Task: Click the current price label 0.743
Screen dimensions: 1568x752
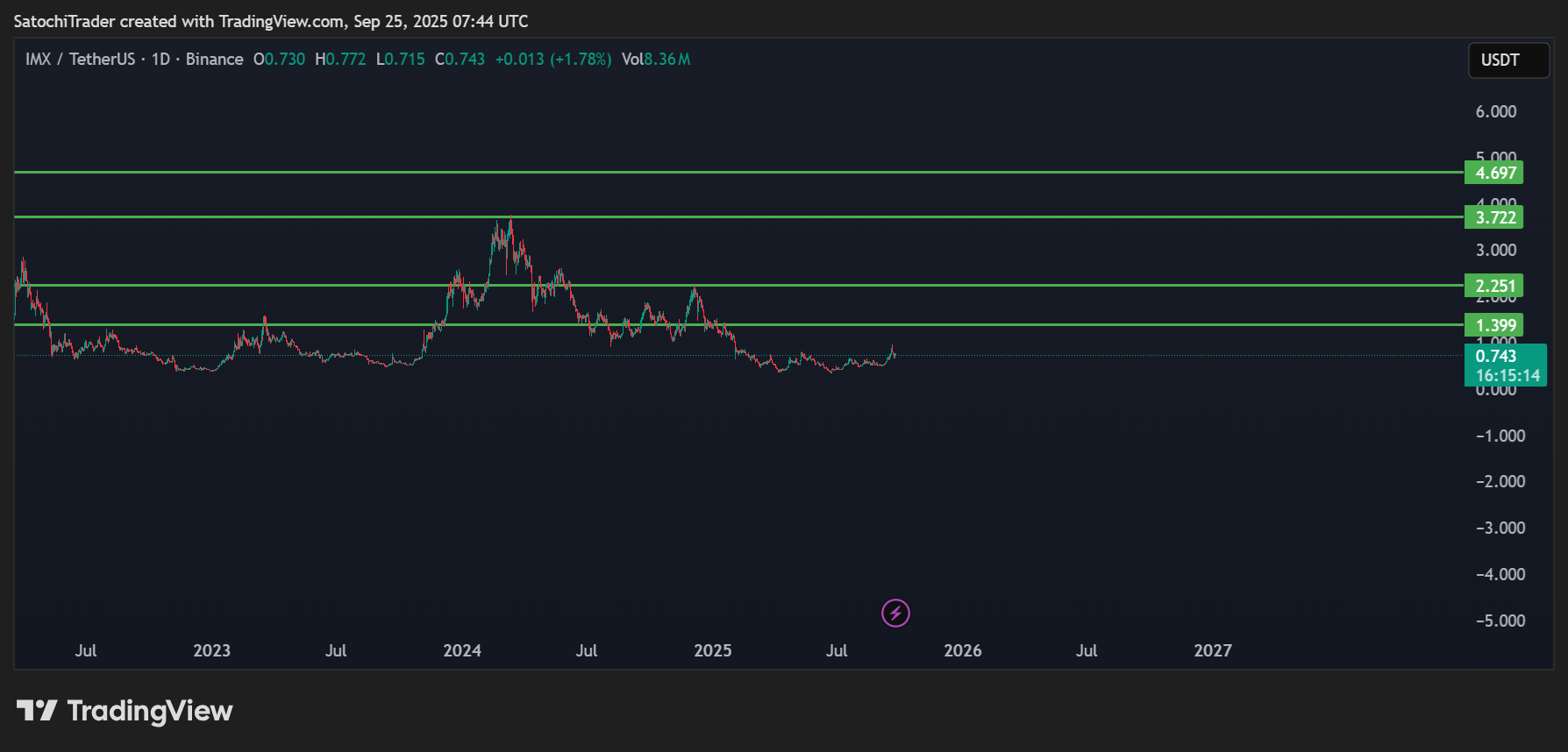Action: [1496, 356]
